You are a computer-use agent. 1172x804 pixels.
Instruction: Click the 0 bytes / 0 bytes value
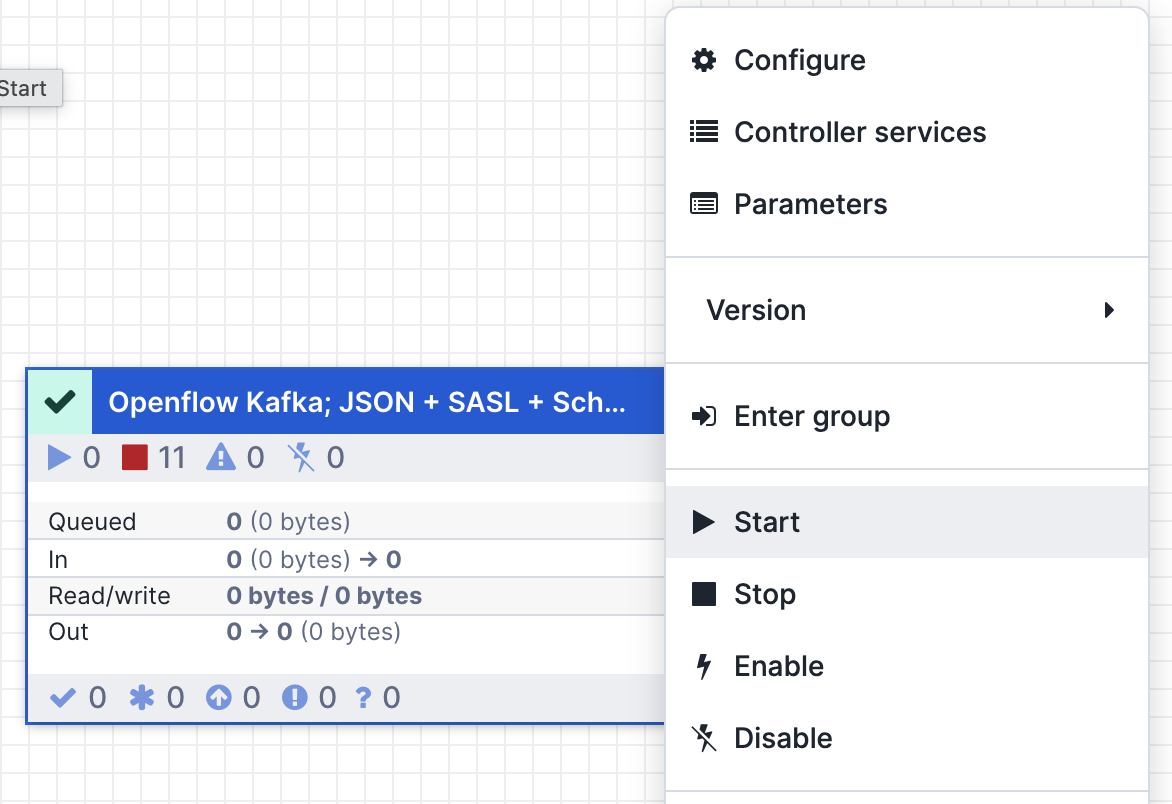click(x=324, y=596)
